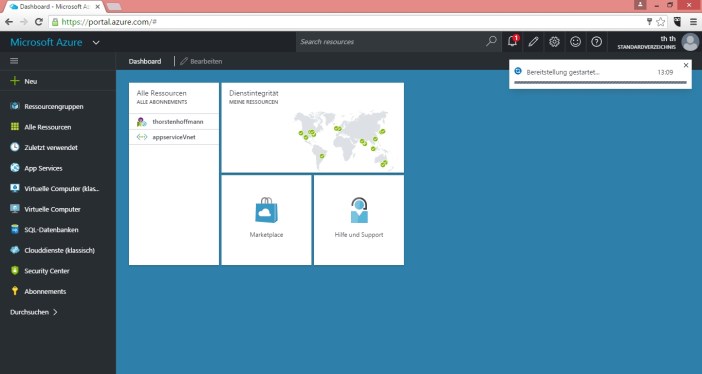
Task: Open the notifications bell icon
Action: coord(512,42)
